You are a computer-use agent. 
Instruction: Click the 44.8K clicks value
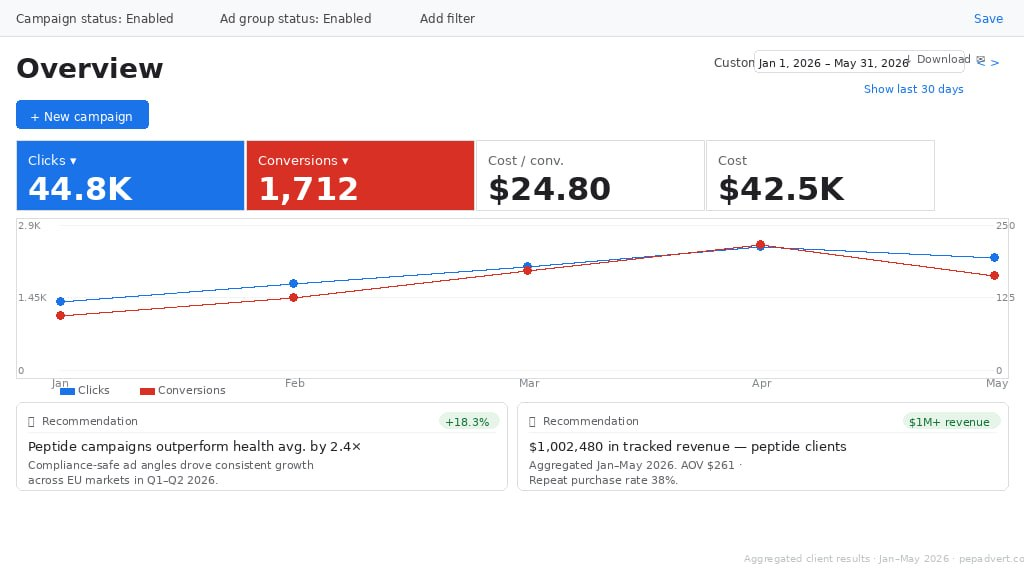point(80,189)
